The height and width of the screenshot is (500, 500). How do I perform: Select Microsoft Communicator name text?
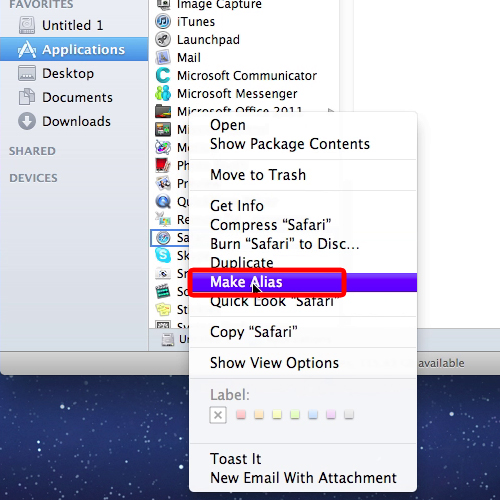(247, 76)
